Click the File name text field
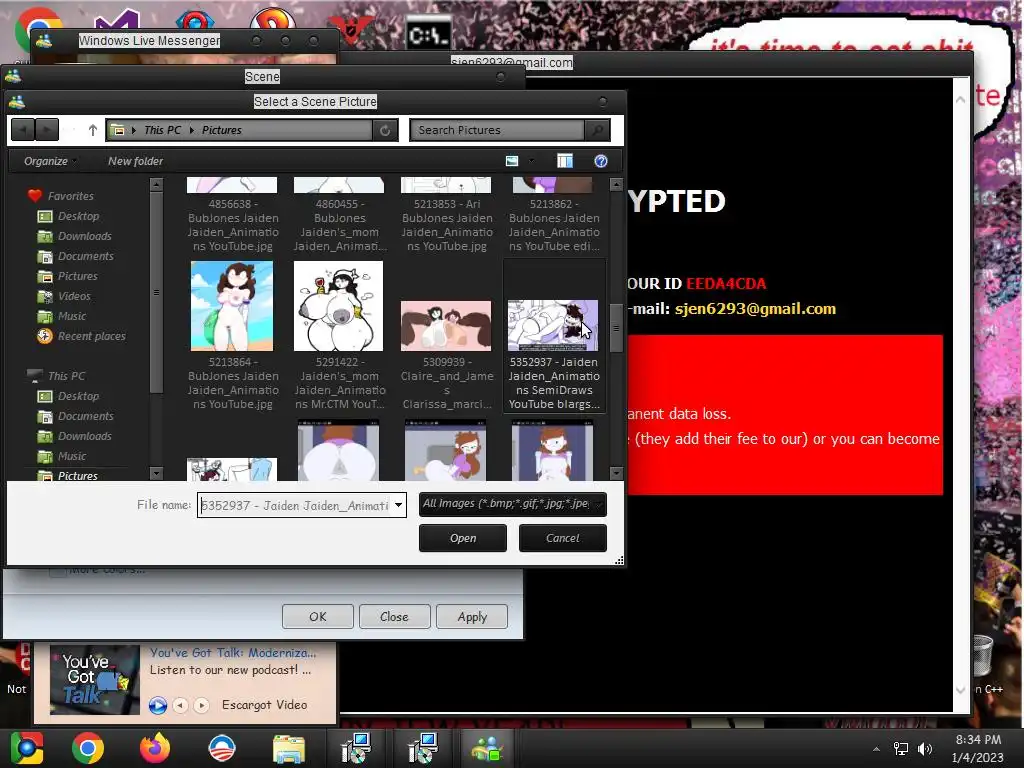The image size is (1024, 768). click(x=295, y=505)
